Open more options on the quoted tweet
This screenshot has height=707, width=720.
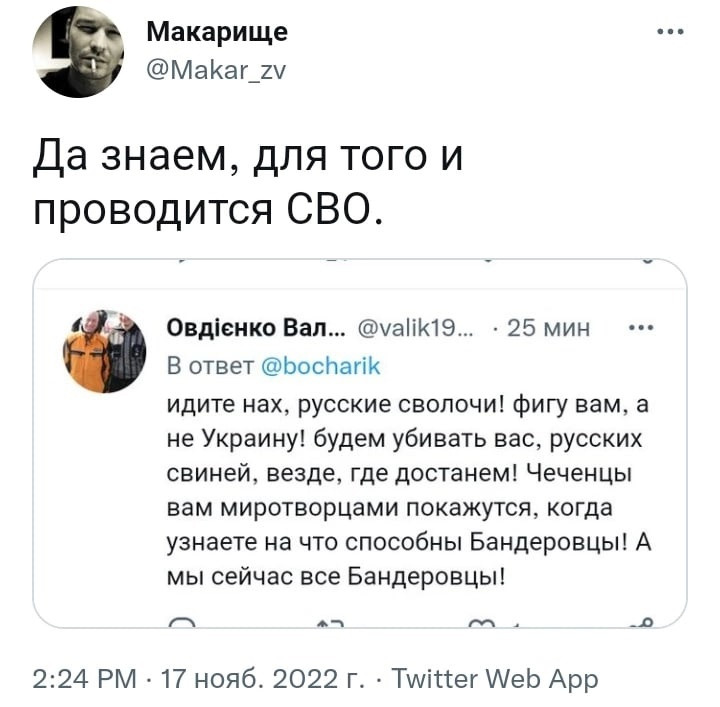pyautogui.click(x=636, y=327)
